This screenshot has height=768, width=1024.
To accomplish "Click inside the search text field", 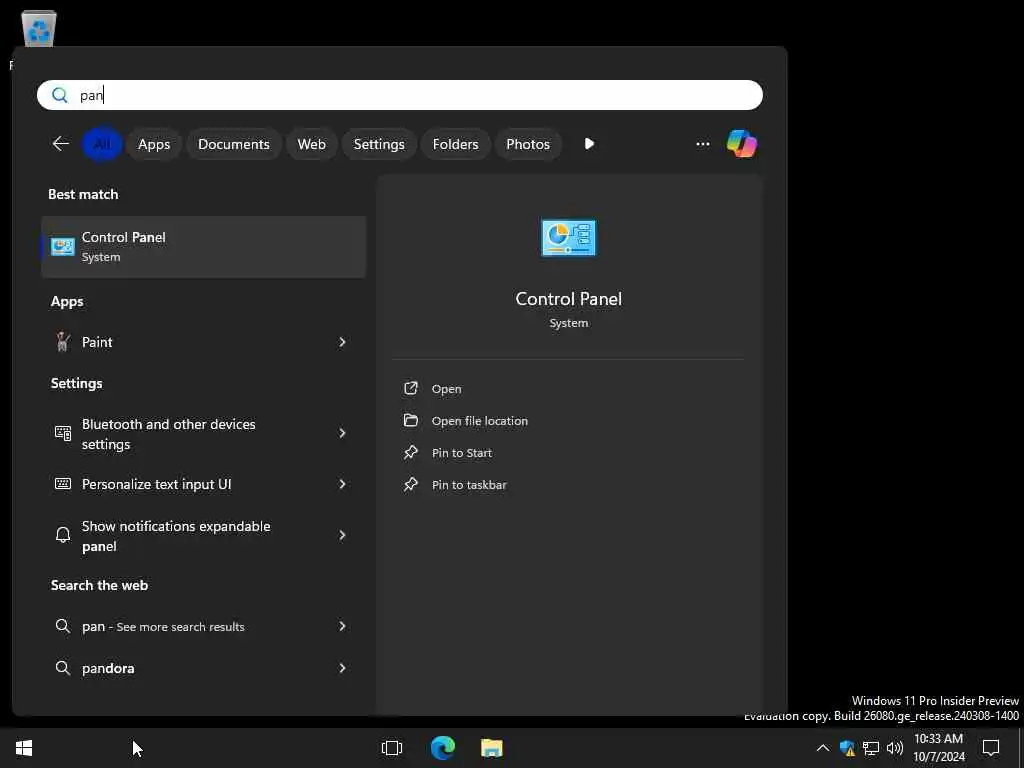I will click(400, 95).
